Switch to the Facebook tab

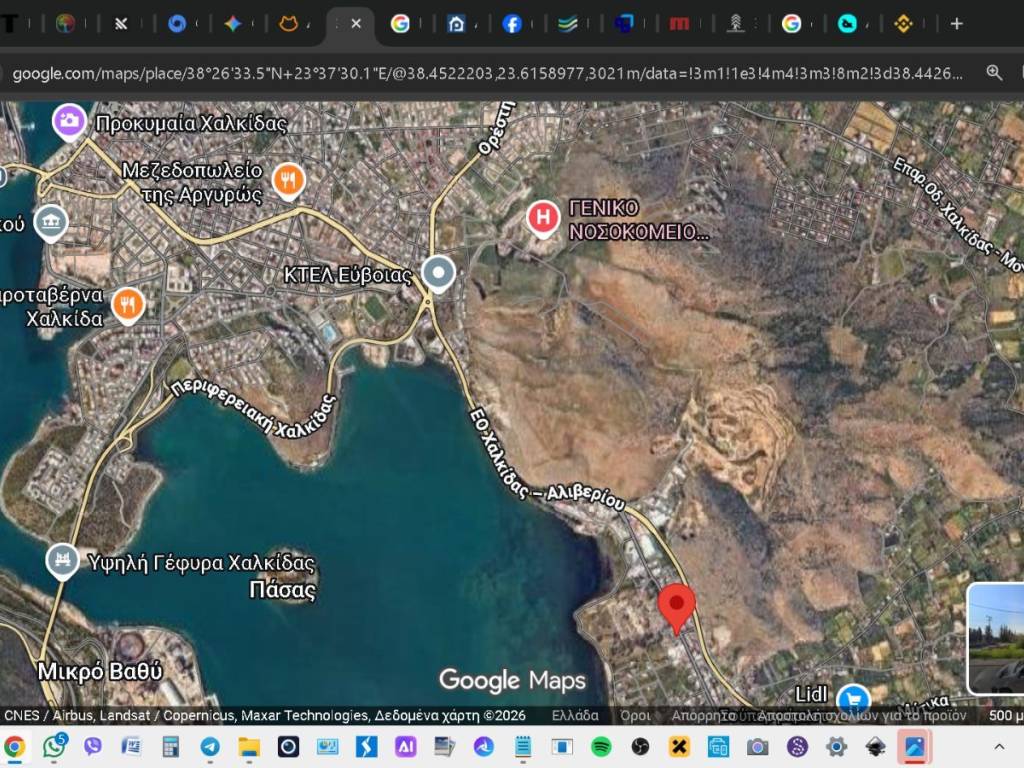point(512,24)
